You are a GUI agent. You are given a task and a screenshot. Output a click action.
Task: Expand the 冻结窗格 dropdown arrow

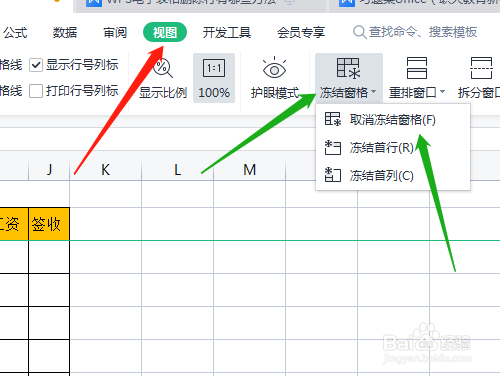pos(374,91)
